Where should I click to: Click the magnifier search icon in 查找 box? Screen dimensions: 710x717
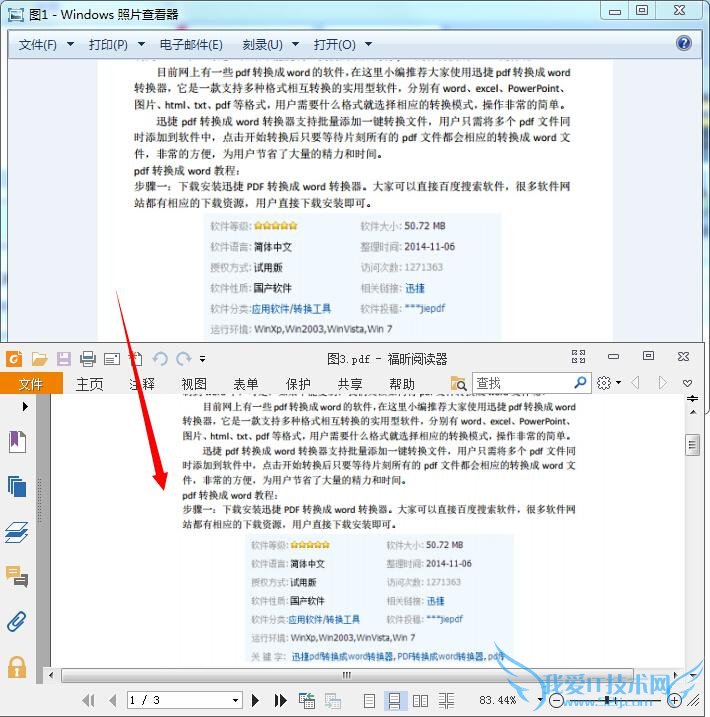(581, 382)
